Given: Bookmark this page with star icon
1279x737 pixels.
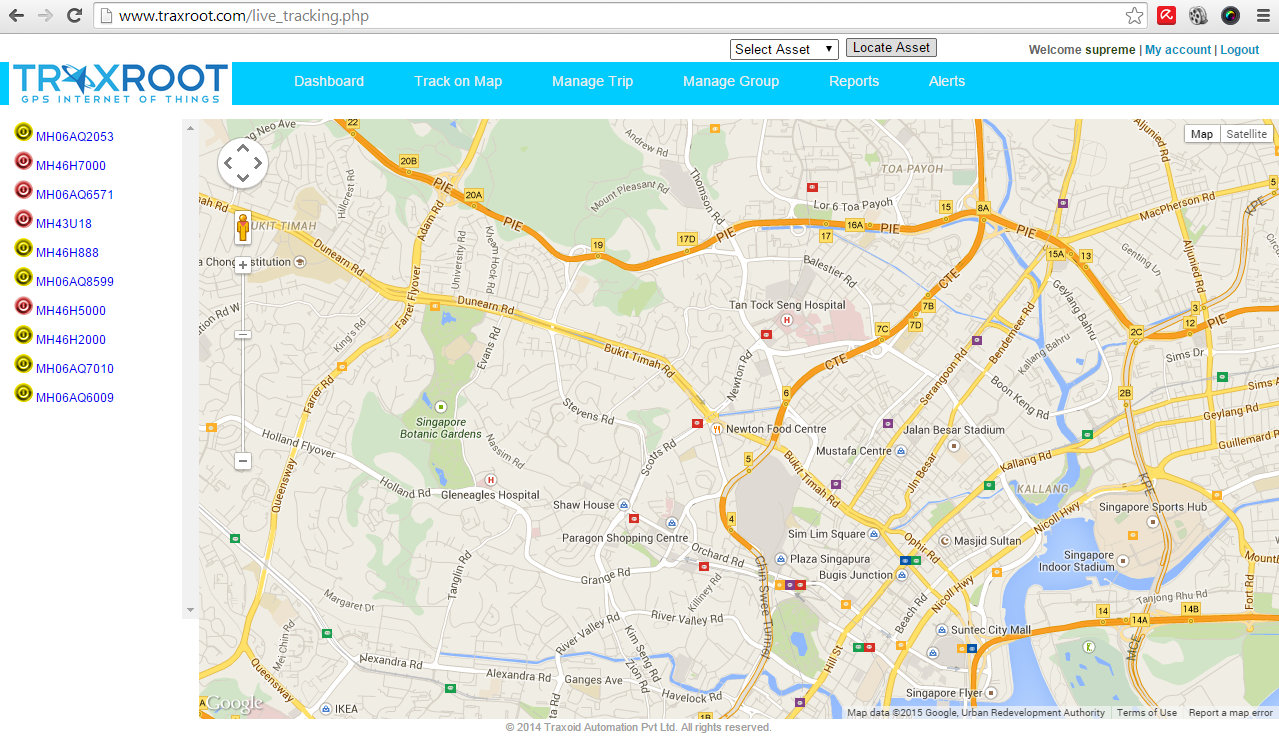Looking at the screenshot, I should pyautogui.click(x=1134, y=15).
